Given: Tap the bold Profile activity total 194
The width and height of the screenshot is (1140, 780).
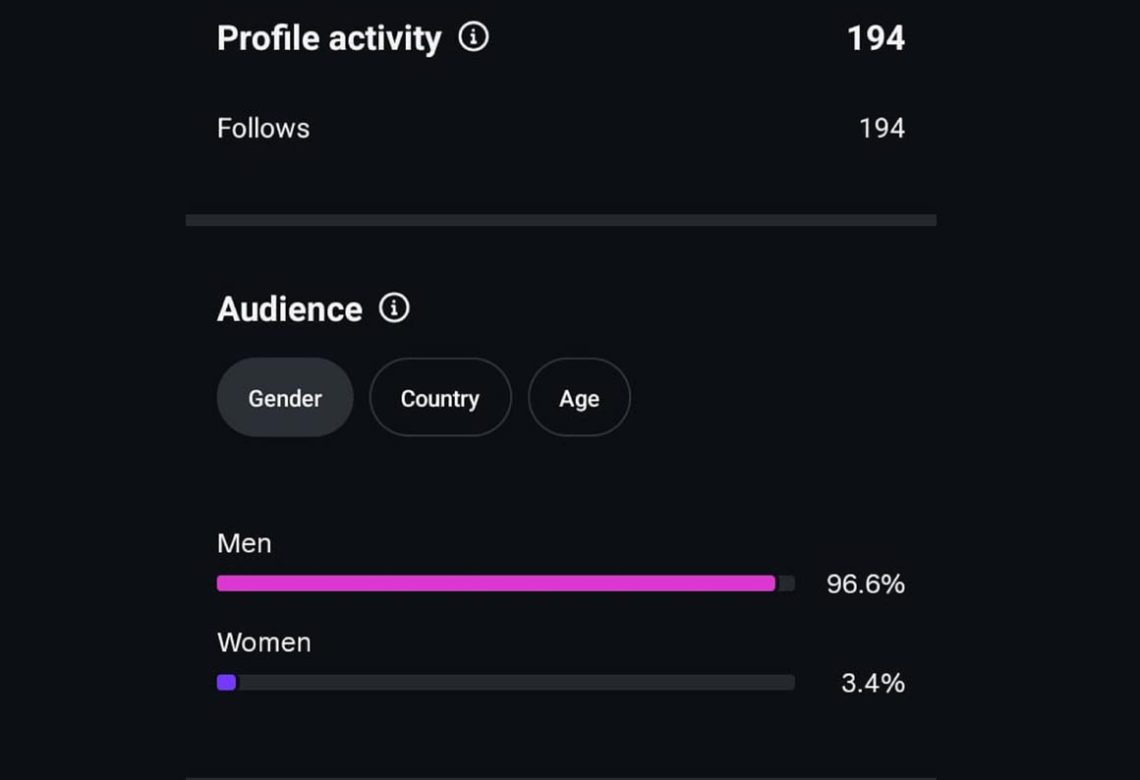Looking at the screenshot, I should (876, 39).
